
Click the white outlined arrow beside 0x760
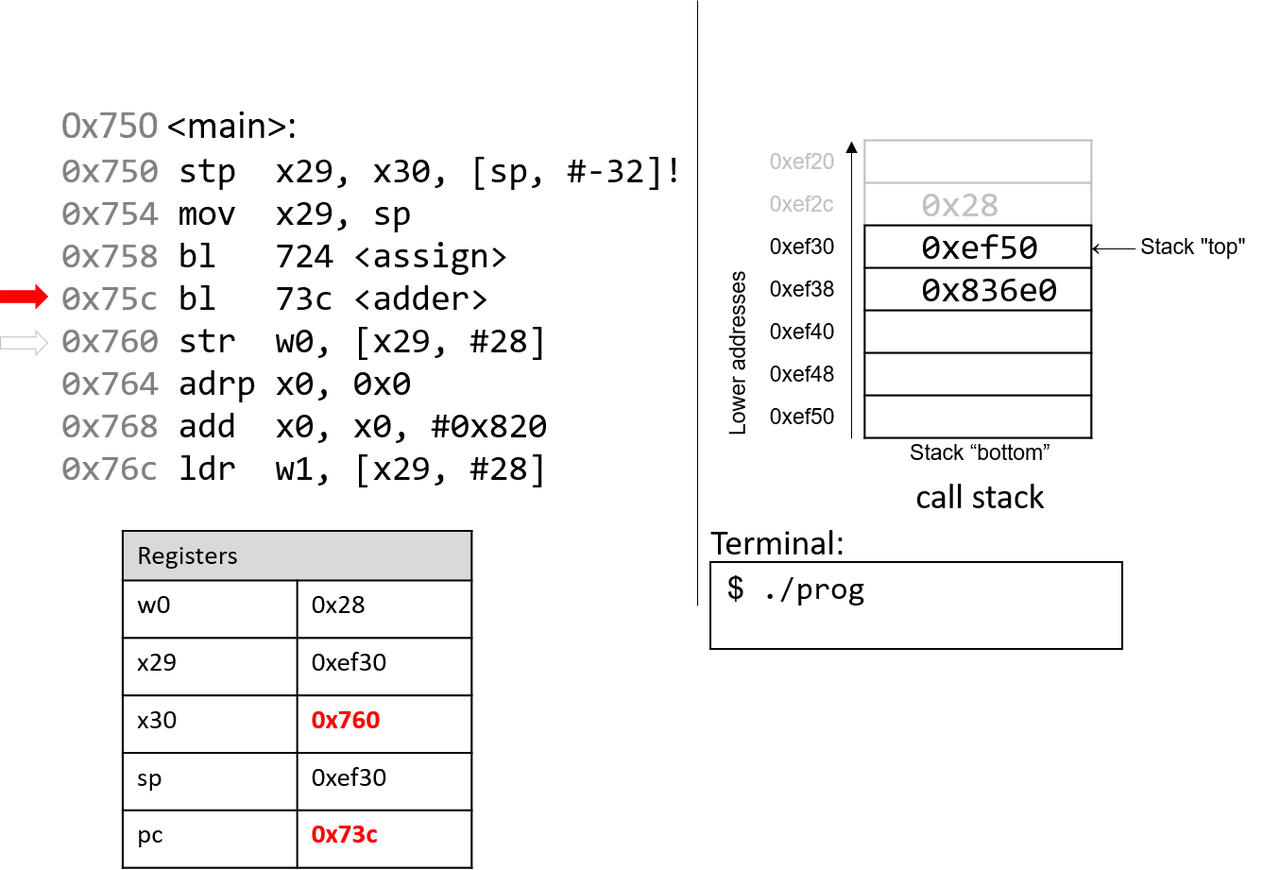pos(24,343)
